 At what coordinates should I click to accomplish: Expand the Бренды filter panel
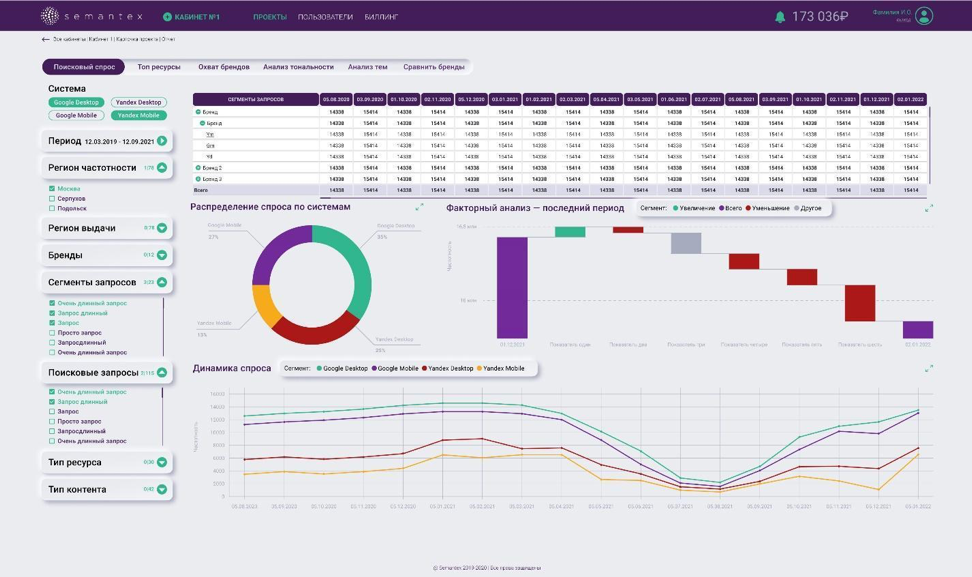coord(162,255)
